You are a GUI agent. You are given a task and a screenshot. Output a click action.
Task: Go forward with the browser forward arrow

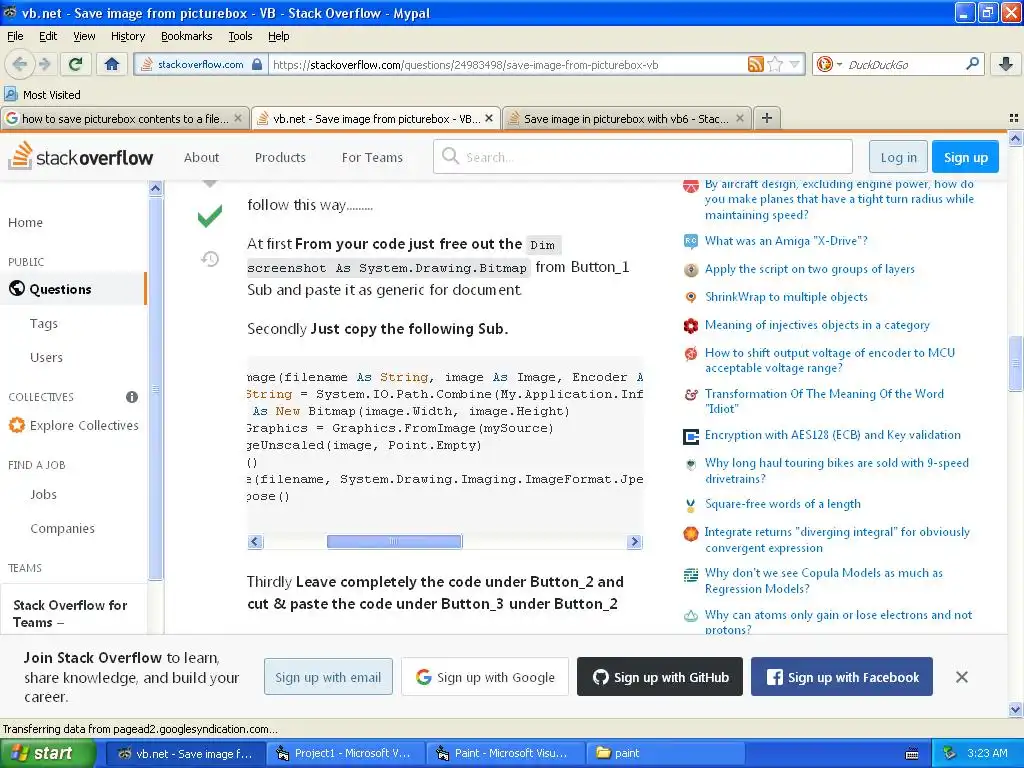tap(44, 64)
